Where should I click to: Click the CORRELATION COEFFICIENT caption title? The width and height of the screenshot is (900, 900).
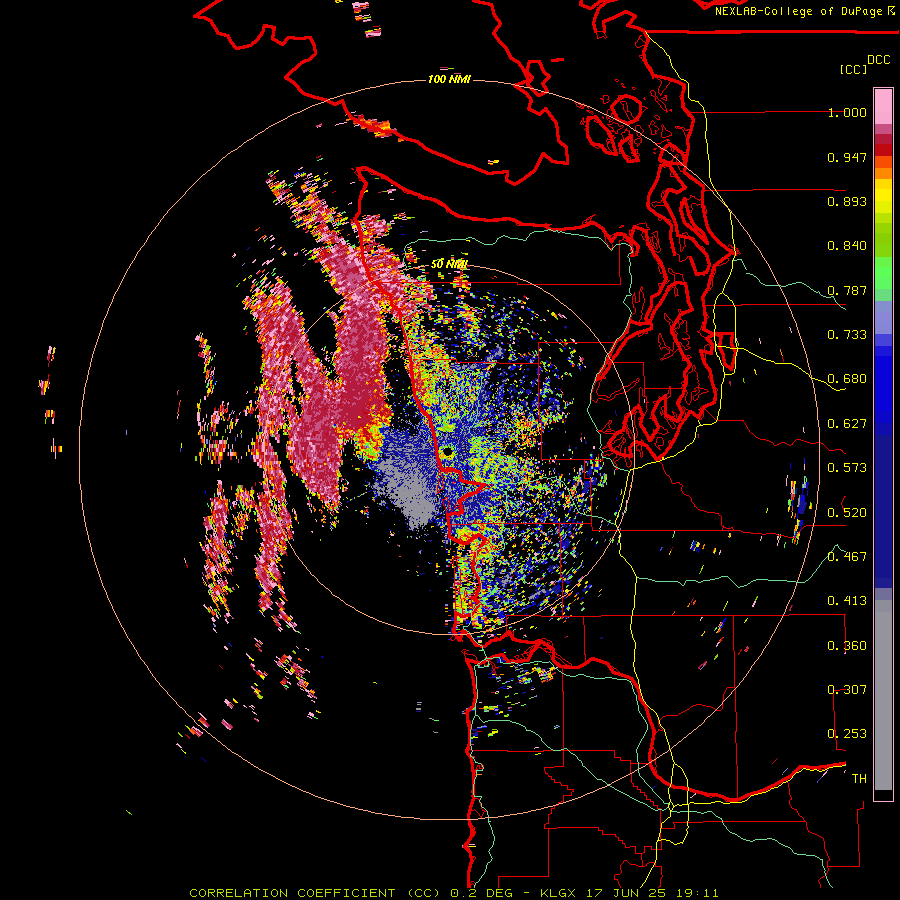[292, 893]
